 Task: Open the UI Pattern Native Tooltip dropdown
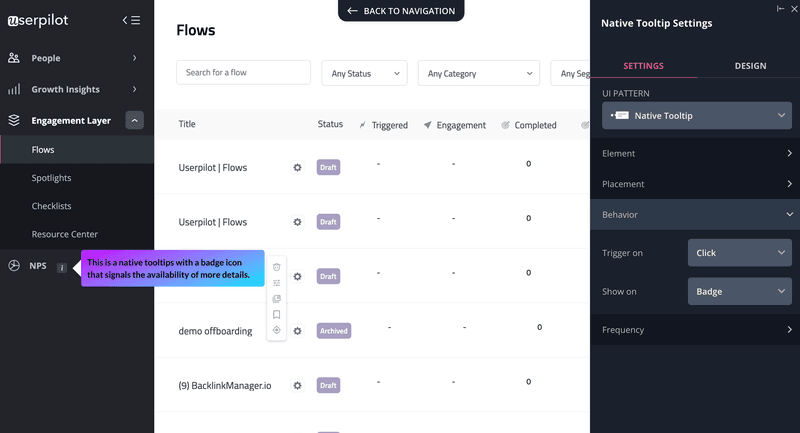[697, 116]
